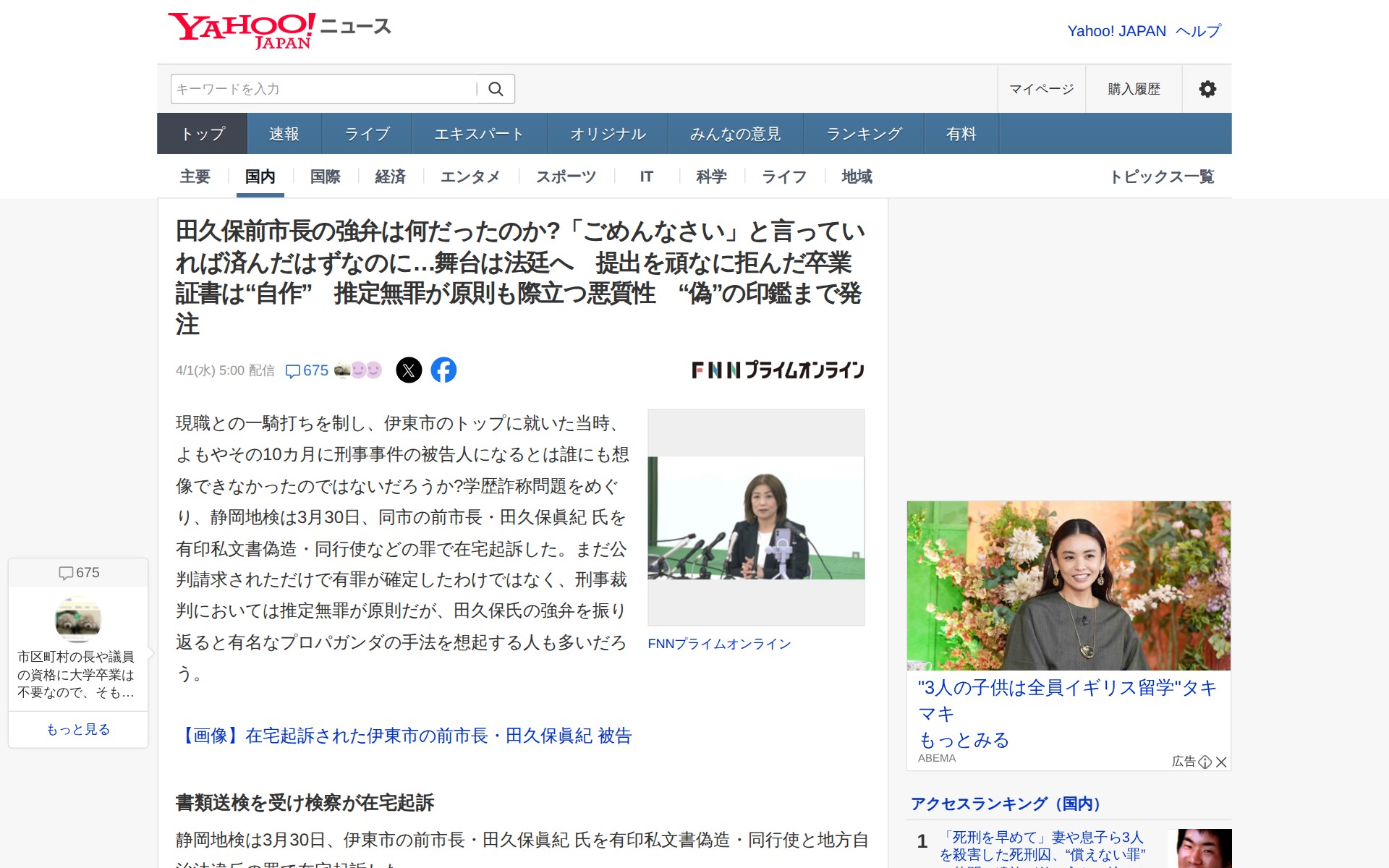Share article on Facebook icon
This screenshot has width=1389, height=868.
point(443,370)
